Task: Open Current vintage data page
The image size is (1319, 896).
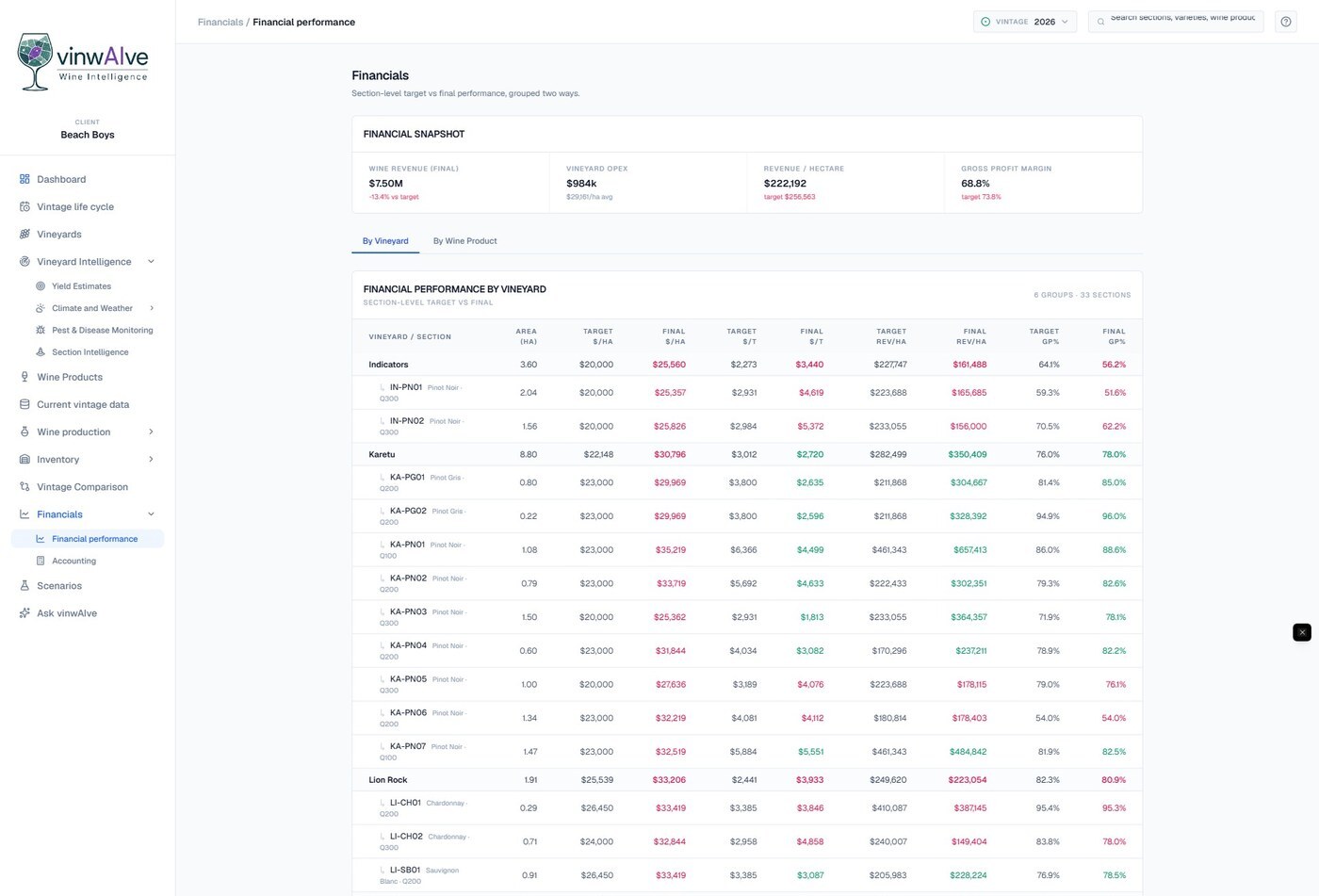Action: (87, 404)
